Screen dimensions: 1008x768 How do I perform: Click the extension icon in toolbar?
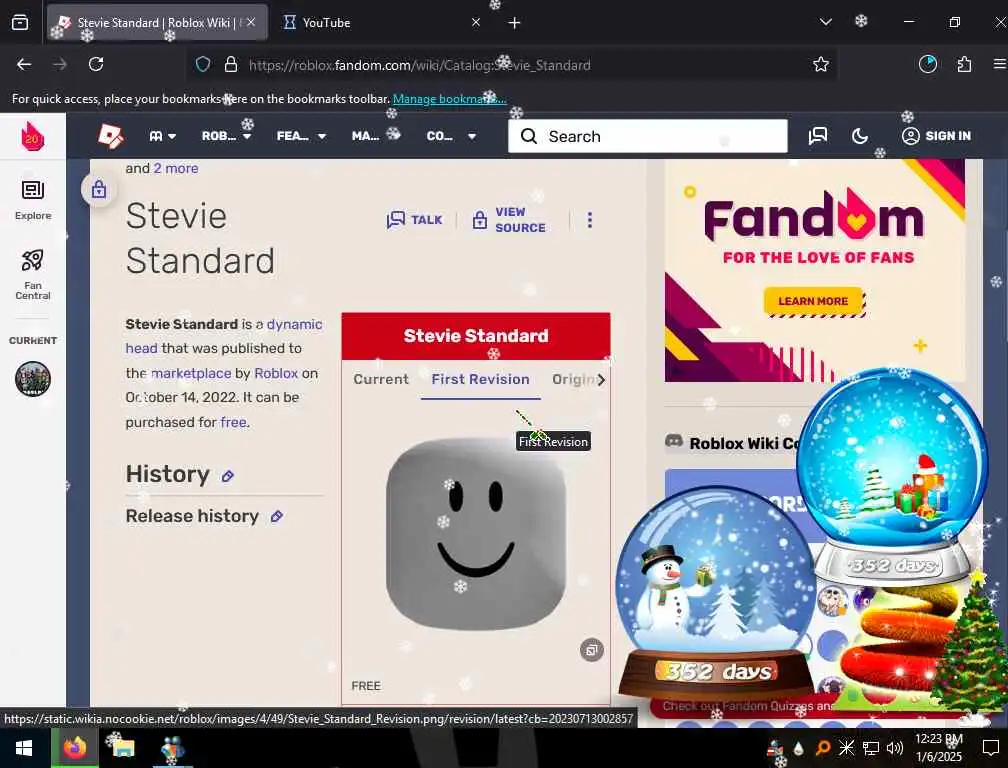click(927, 64)
